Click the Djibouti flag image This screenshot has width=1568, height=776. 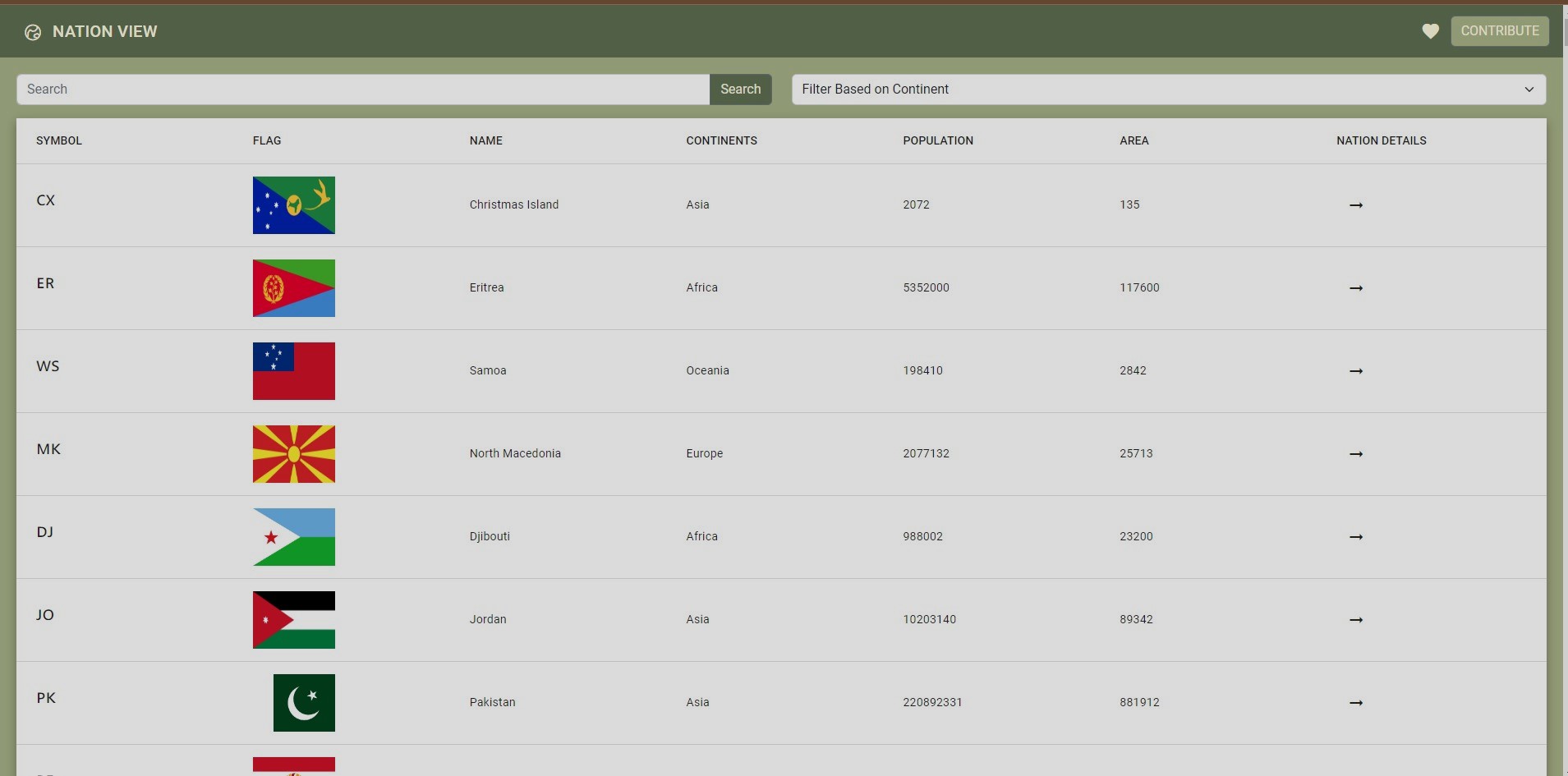pyautogui.click(x=294, y=537)
